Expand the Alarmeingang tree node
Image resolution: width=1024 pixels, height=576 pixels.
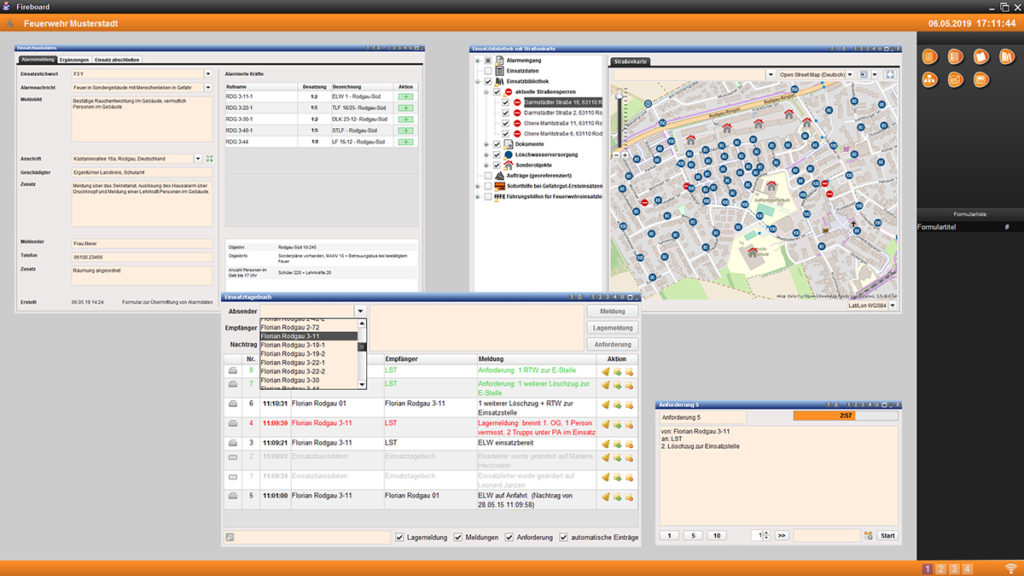(477, 61)
